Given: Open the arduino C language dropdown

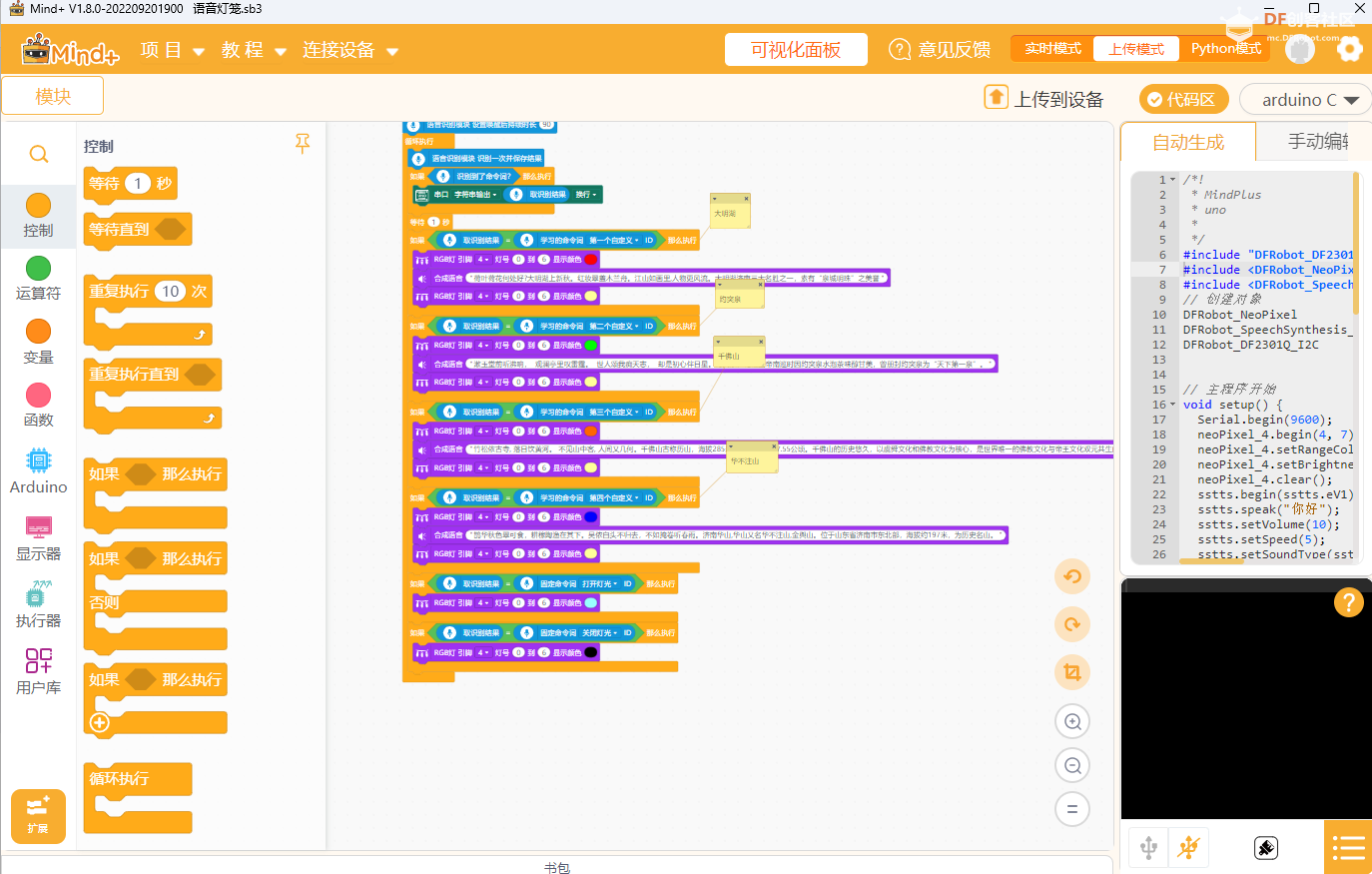Looking at the screenshot, I should 1306,100.
